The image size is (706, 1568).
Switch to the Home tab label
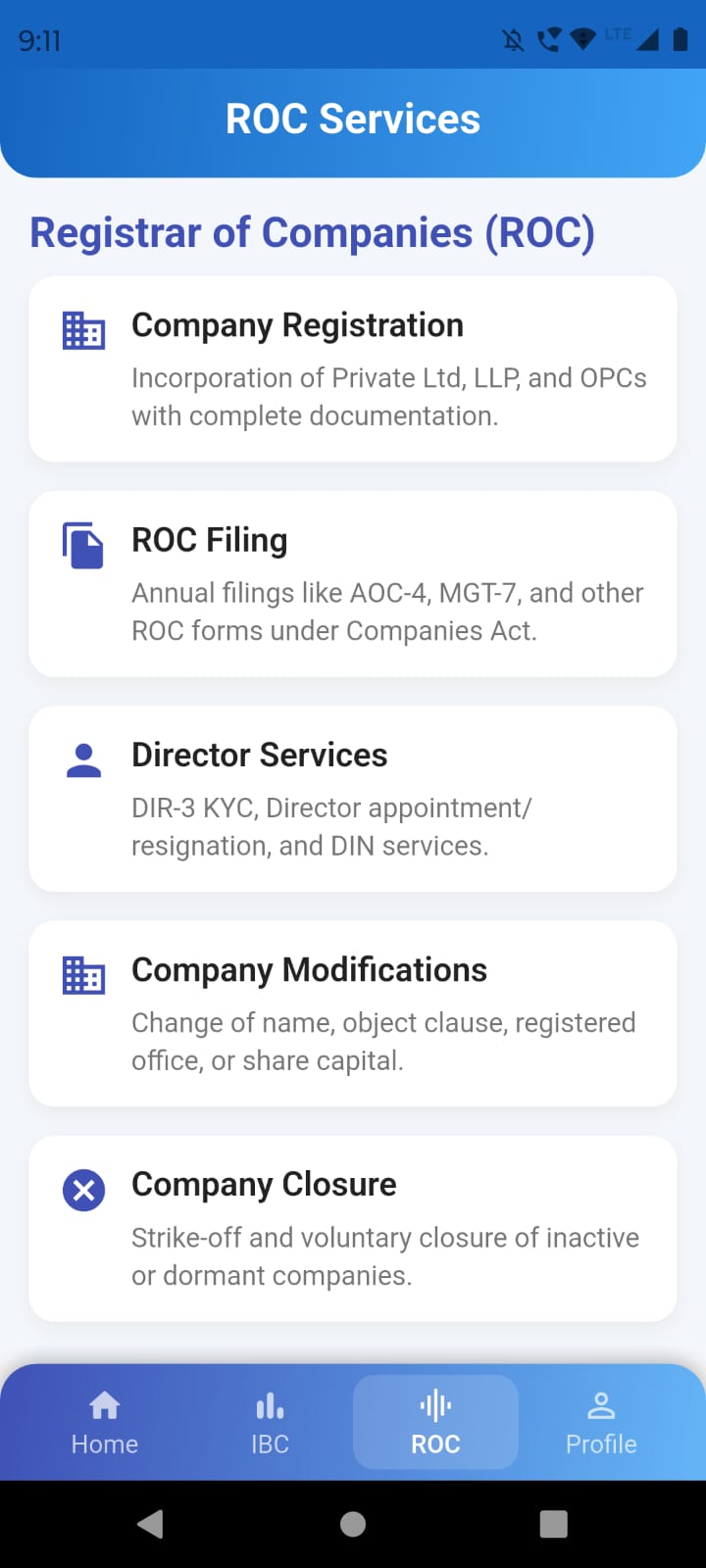pyautogui.click(x=105, y=1445)
